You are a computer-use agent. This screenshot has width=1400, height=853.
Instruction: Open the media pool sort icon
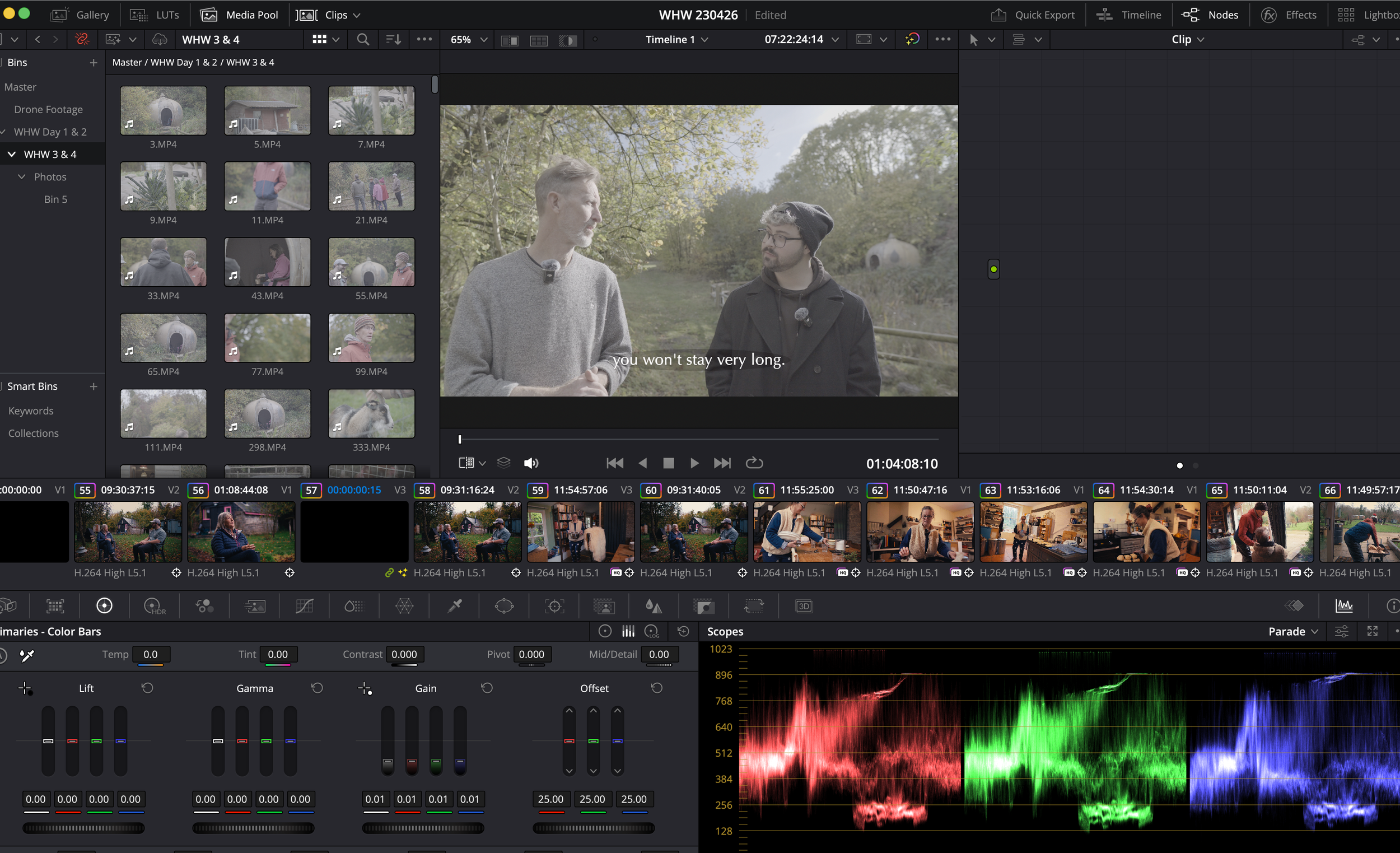click(393, 39)
